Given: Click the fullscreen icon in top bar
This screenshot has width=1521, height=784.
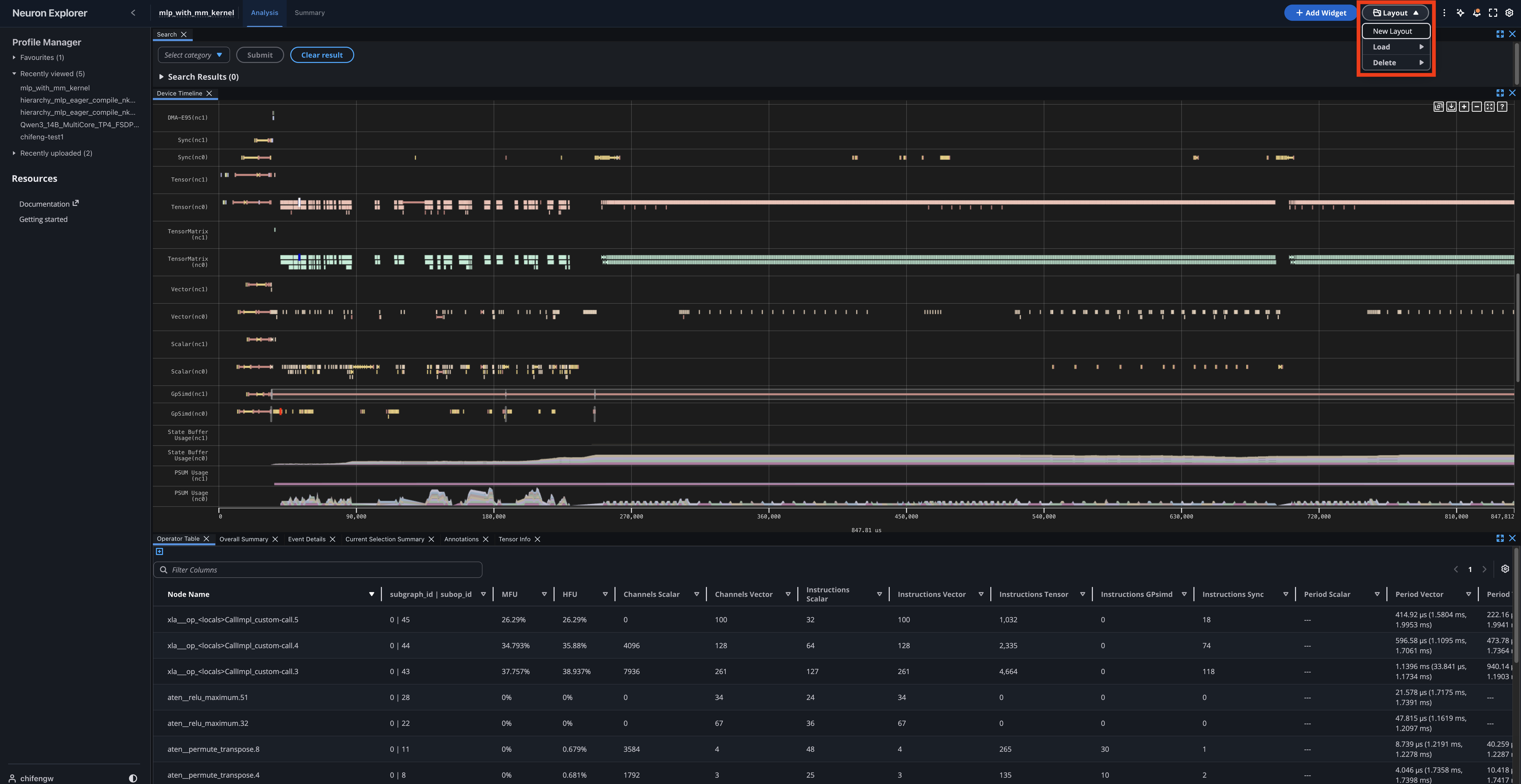Looking at the screenshot, I should coord(1493,13).
